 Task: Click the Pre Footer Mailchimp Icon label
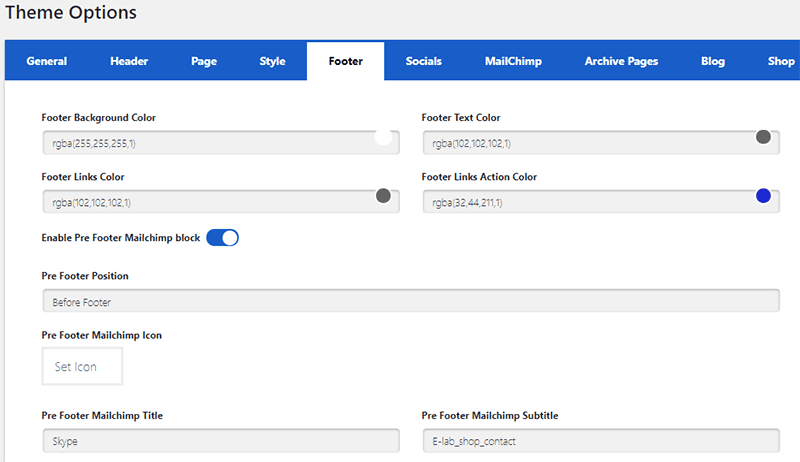[x=102, y=335]
